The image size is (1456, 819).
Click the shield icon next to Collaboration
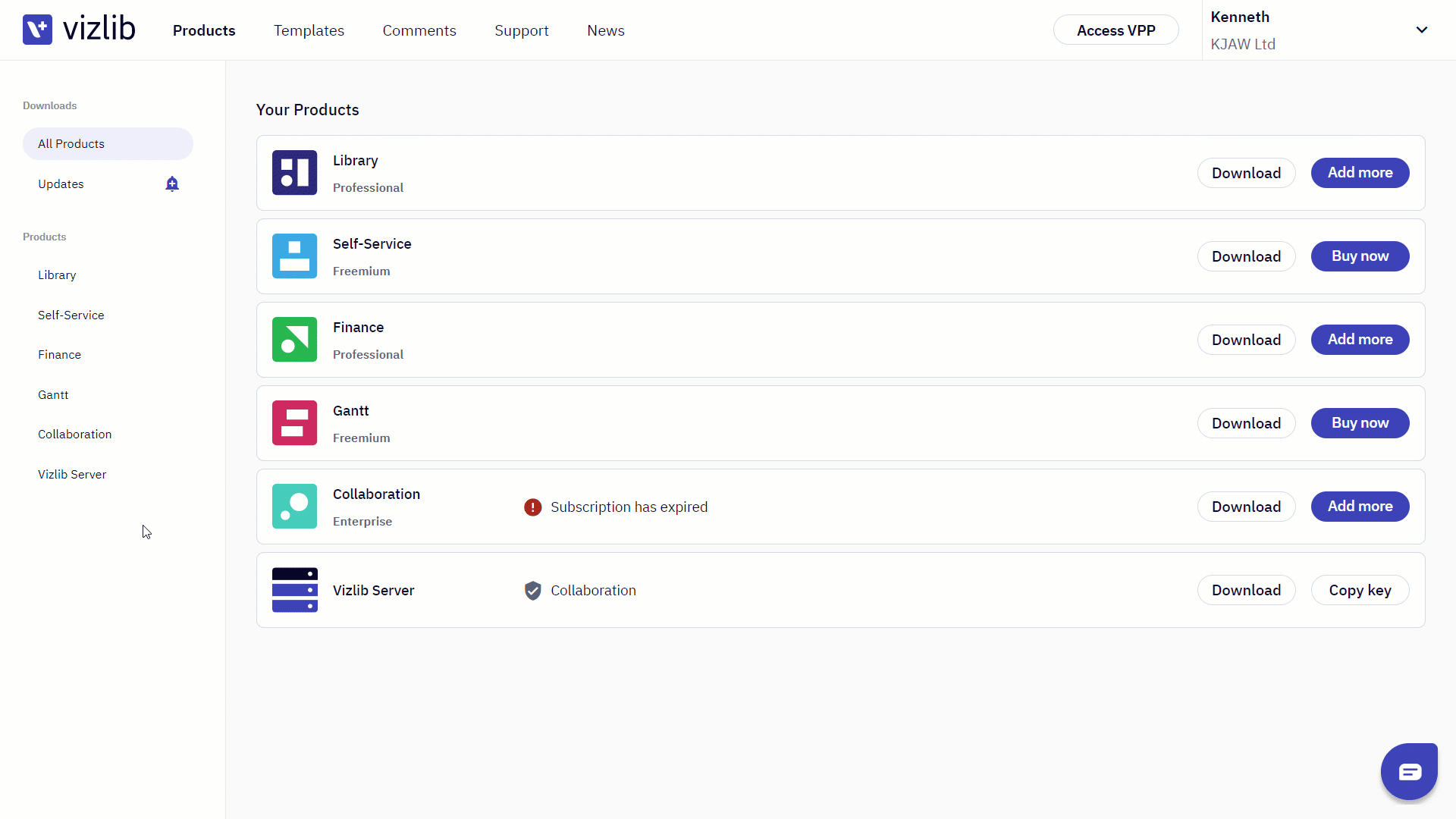click(533, 591)
